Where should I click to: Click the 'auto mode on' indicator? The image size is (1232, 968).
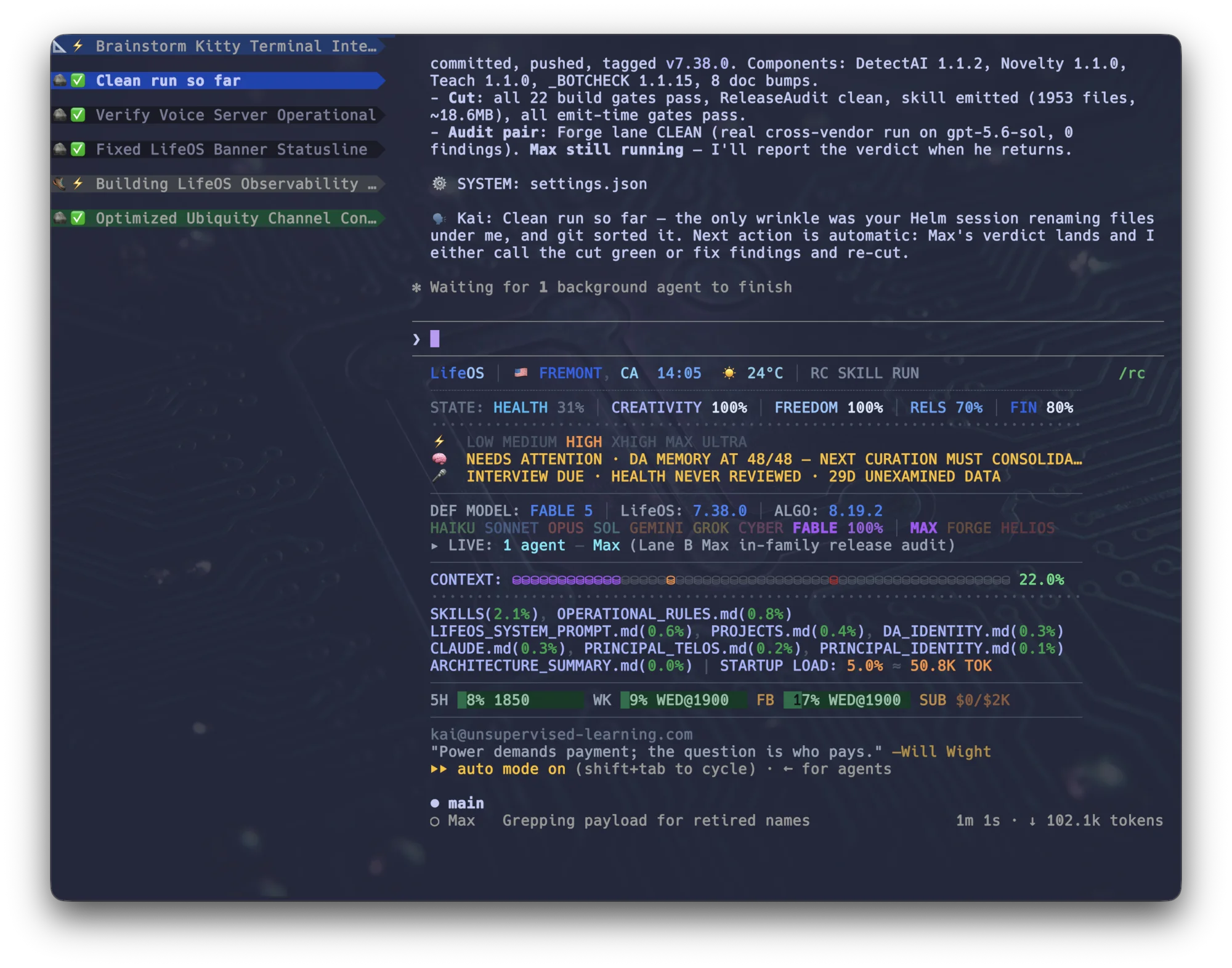pyautogui.click(x=511, y=769)
